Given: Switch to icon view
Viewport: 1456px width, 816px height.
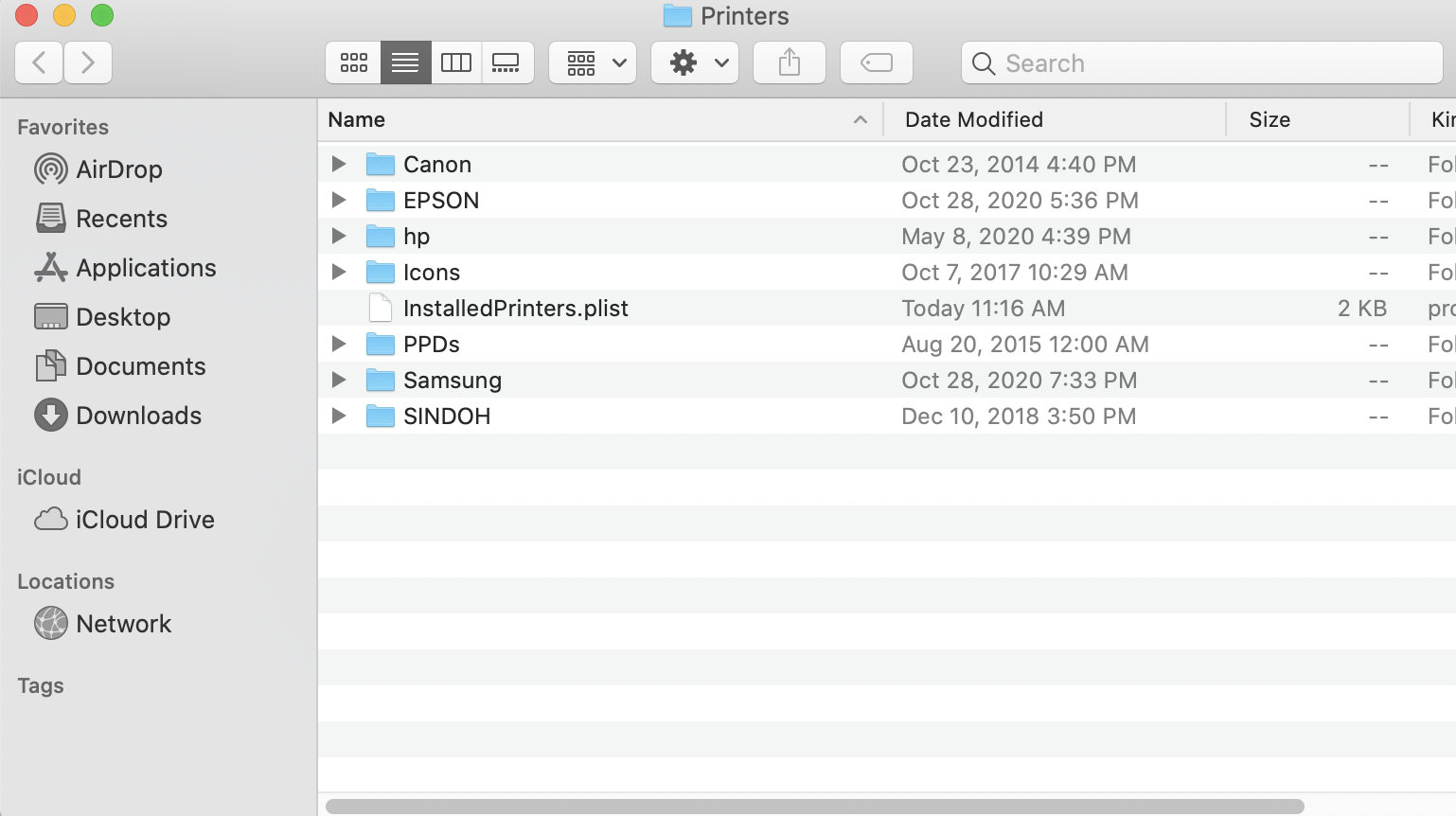Looking at the screenshot, I should tap(354, 62).
